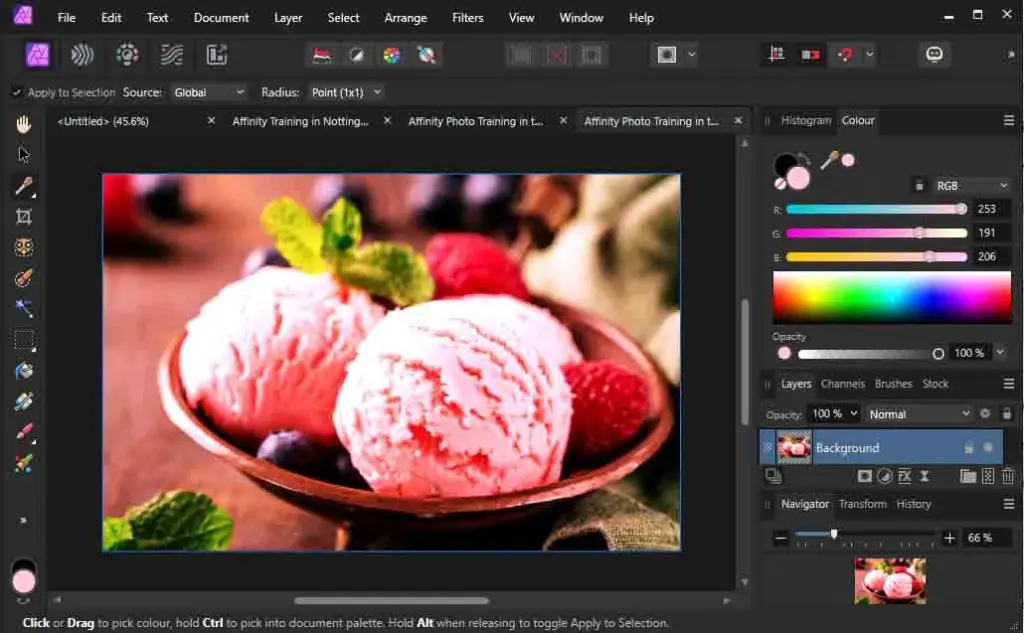This screenshot has width=1024, height=633.
Task: Switch to the Histogram tab
Action: tap(806, 120)
